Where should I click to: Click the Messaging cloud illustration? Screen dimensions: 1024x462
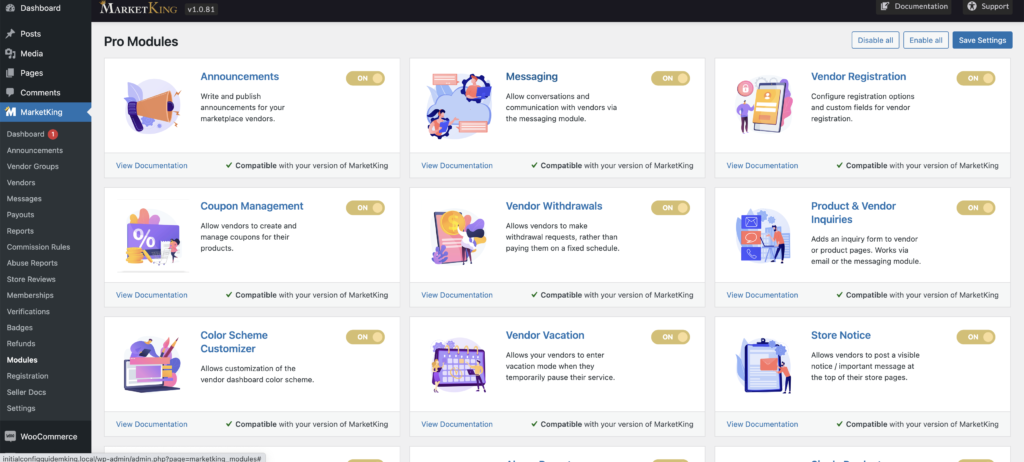[x=458, y=105]
